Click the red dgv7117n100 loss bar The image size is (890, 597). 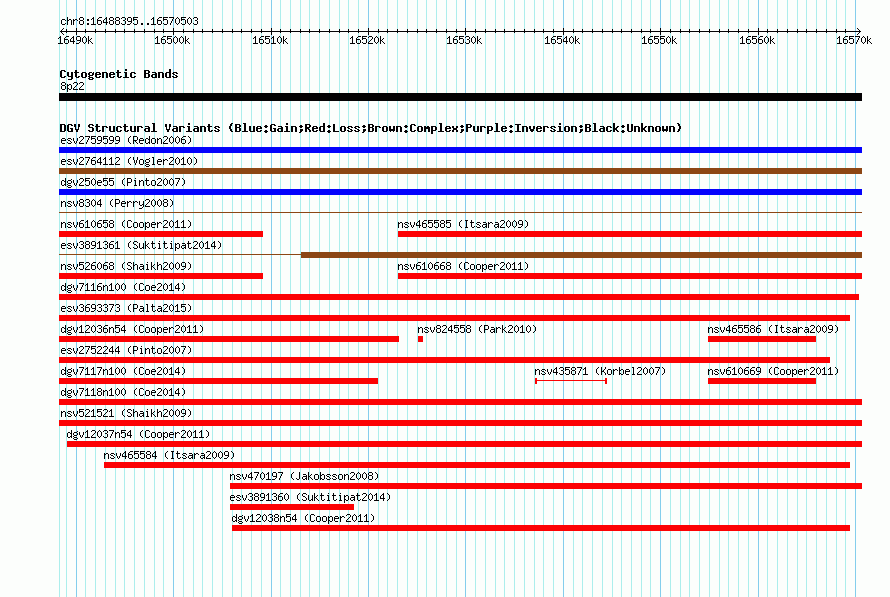(x=219, y=381)
